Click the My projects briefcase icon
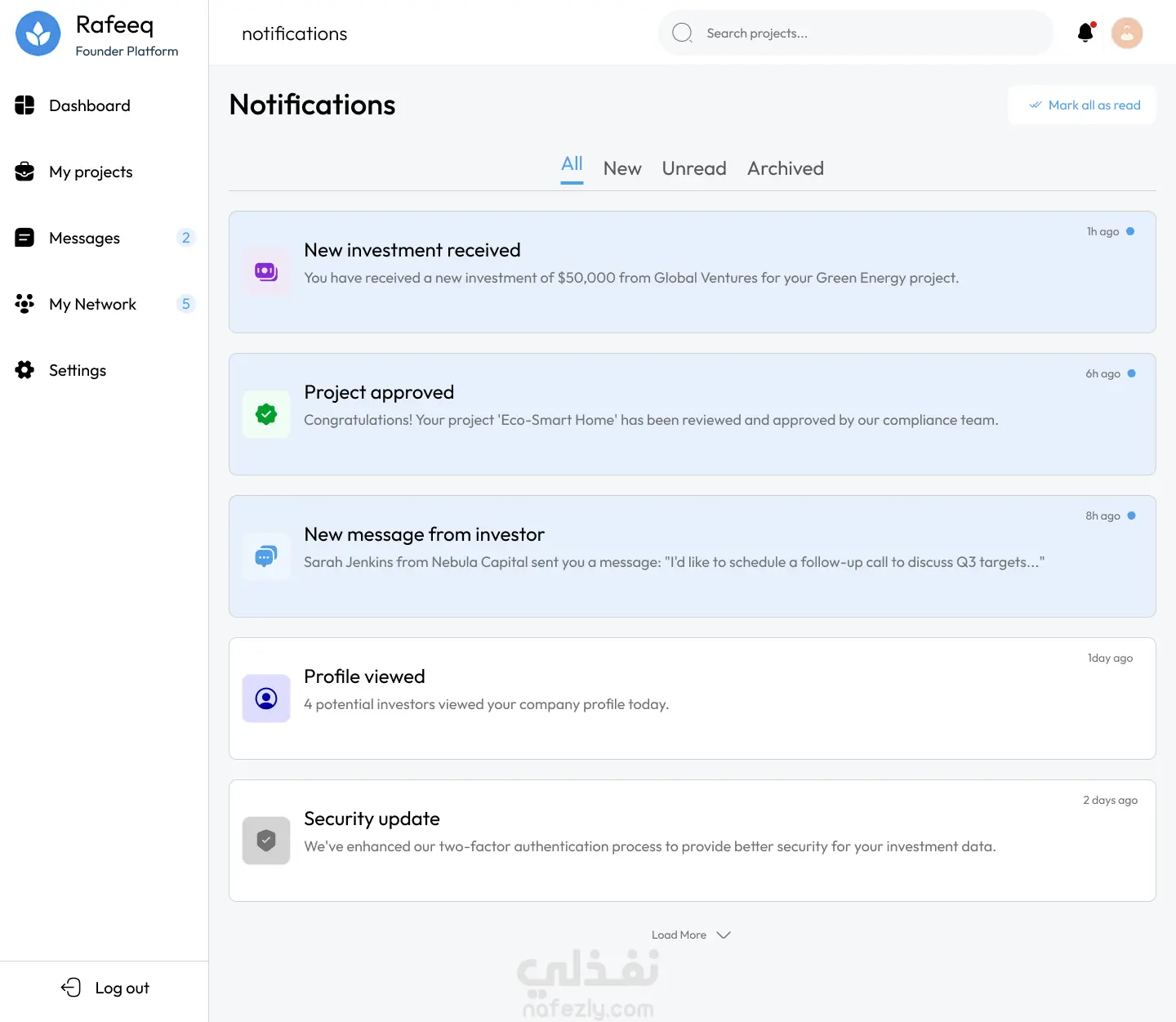Screen dimensions: 1176x1022 tap(24, 172)
